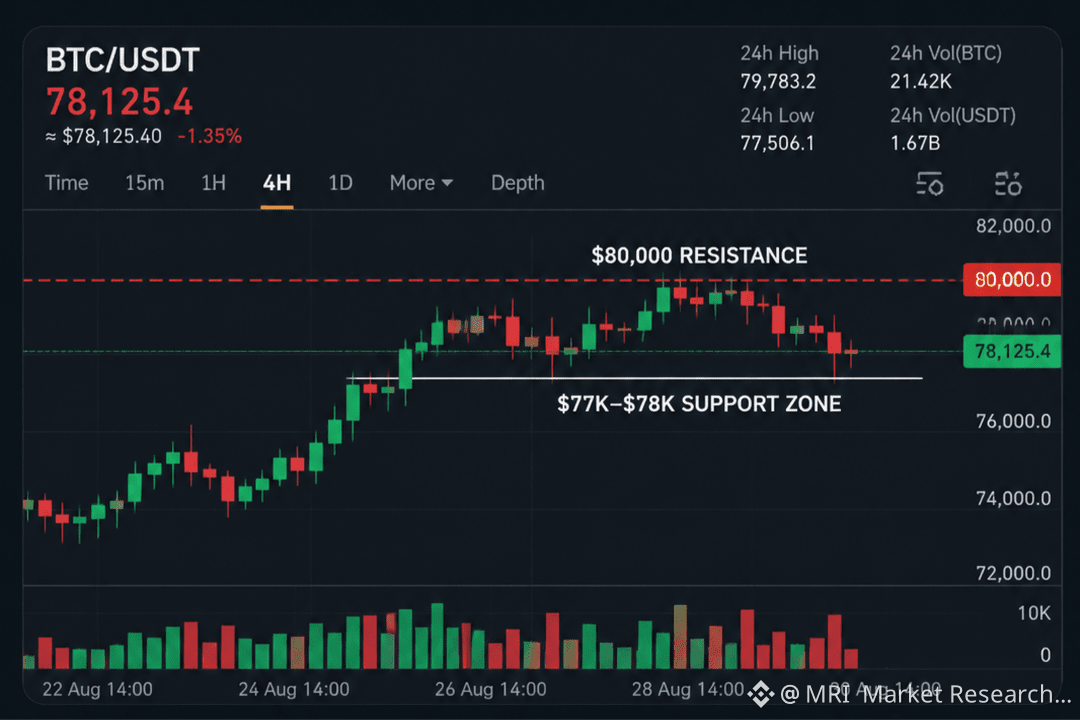Click the 24h Vol(BTC) value 21.42K
1080x720 pixels.
[x=920, y=81]
